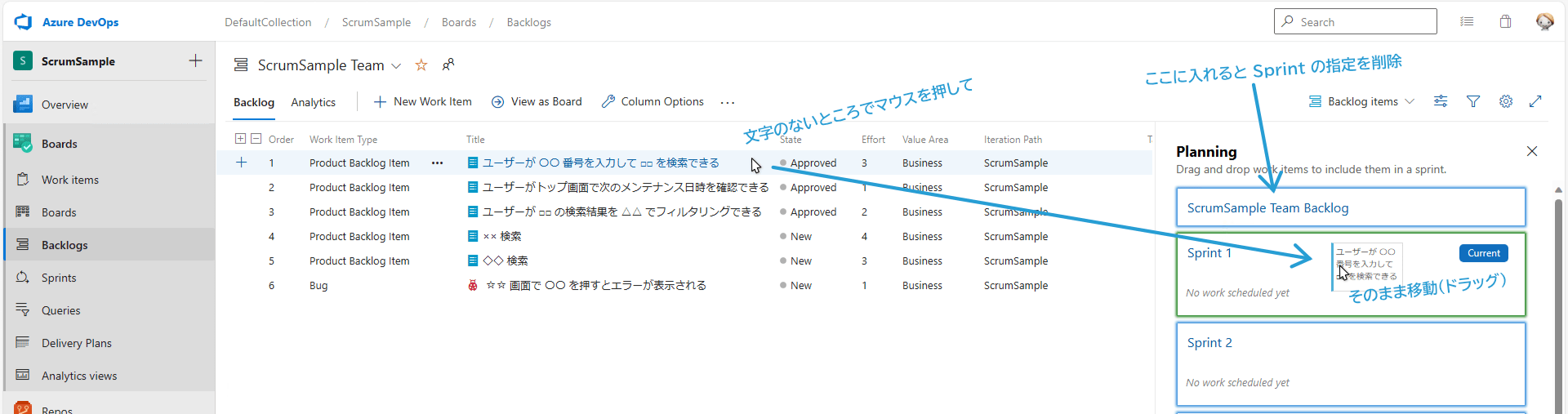Open the Bug item in row 6
Image resolution: width=1568 pixels, height=414 pixels.
(x=596, y=286)
